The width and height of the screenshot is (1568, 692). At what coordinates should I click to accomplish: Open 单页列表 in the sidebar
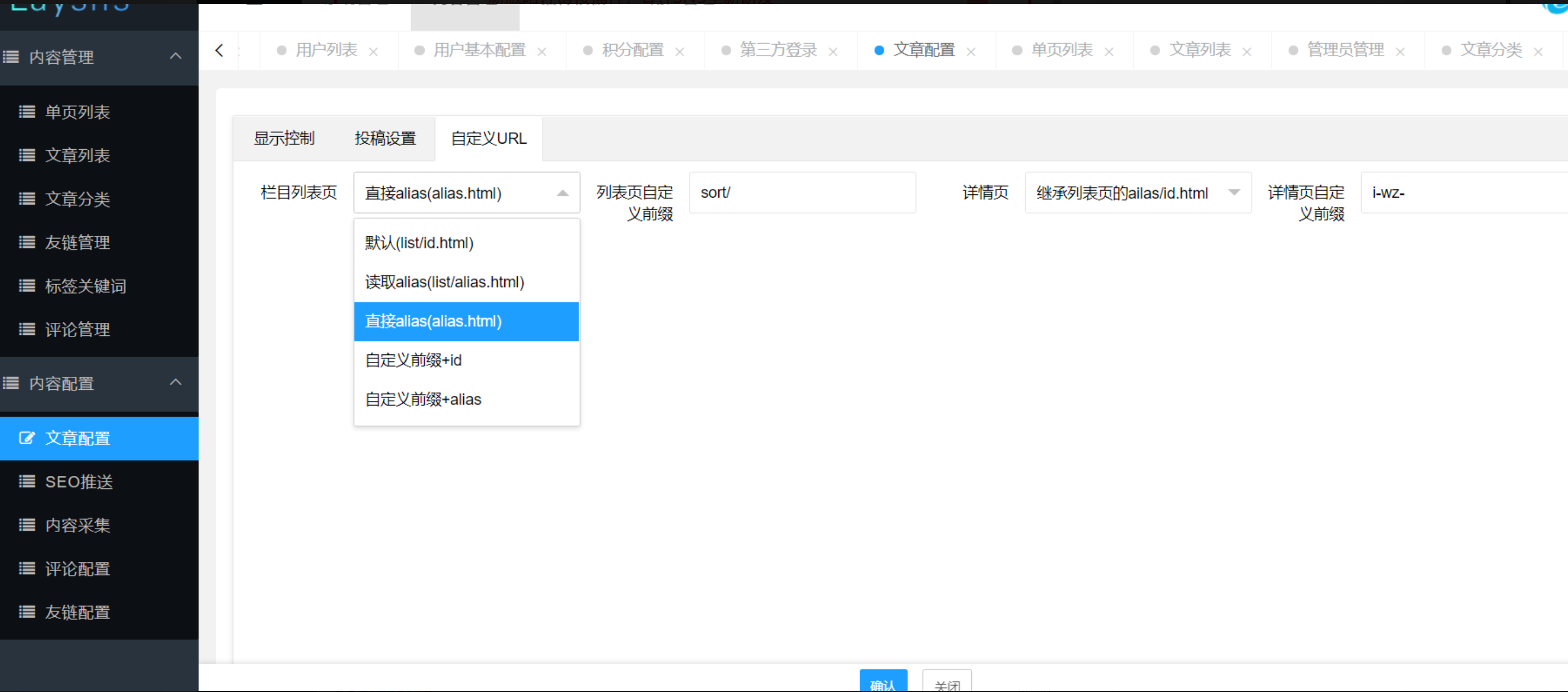(x=99, y=112)
